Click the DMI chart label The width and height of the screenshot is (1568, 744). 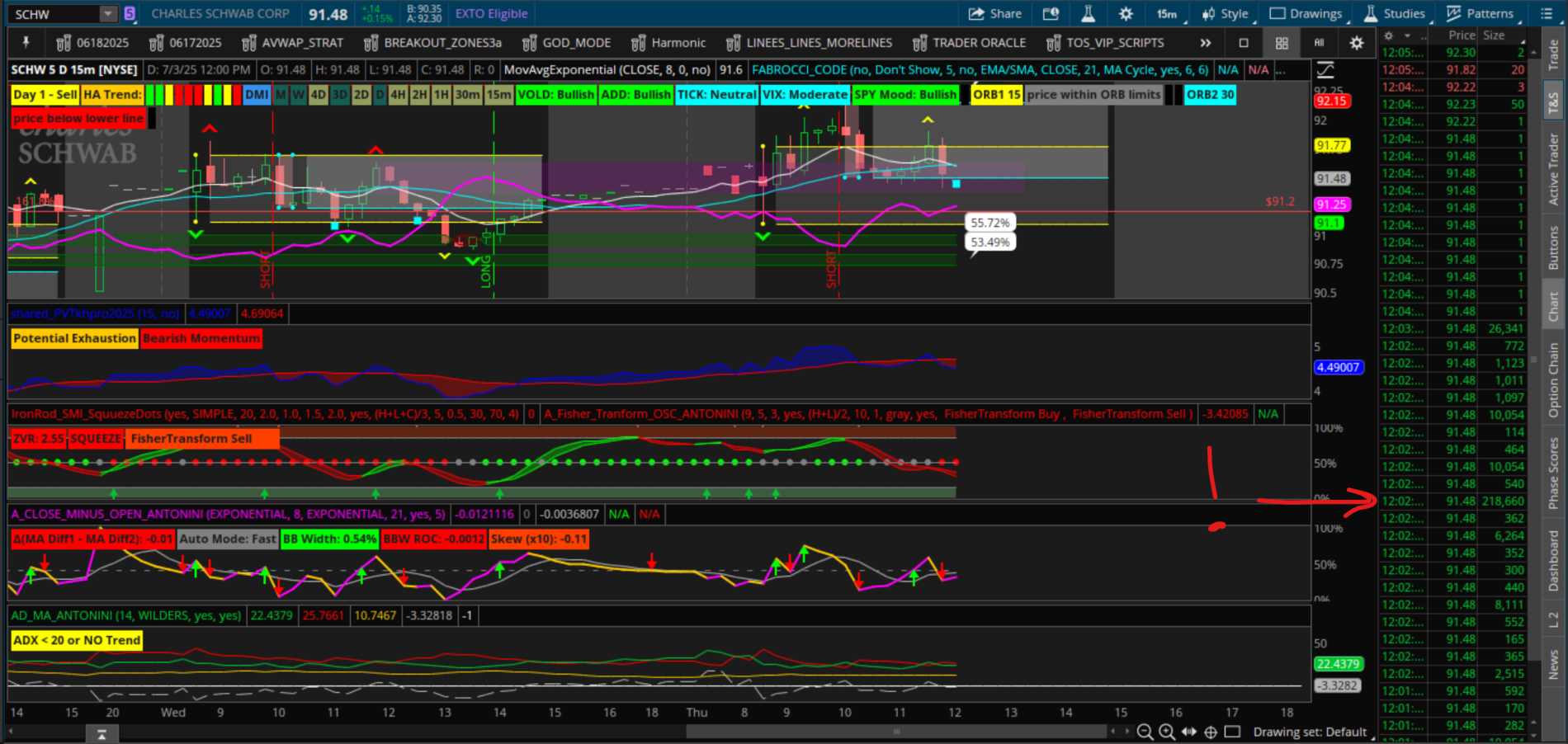(x=257, y=95)
